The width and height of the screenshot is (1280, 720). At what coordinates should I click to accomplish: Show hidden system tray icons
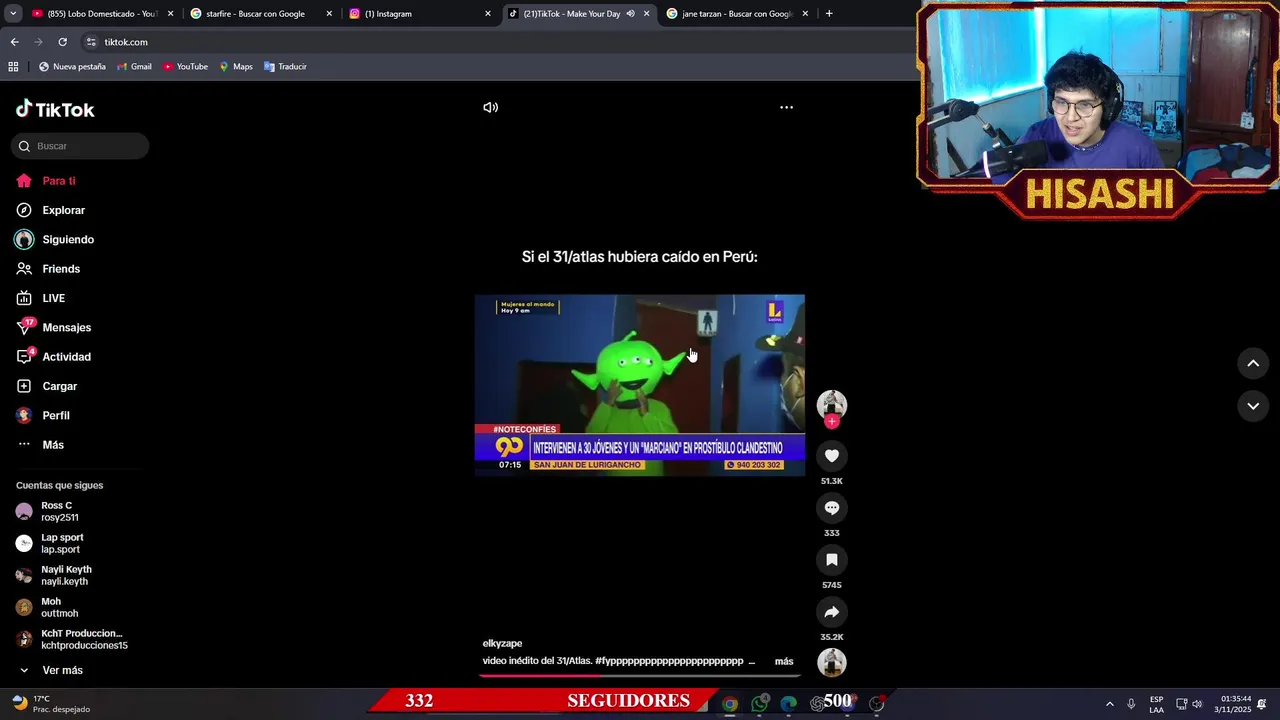pyautogui.click(x=1109, y=704)
